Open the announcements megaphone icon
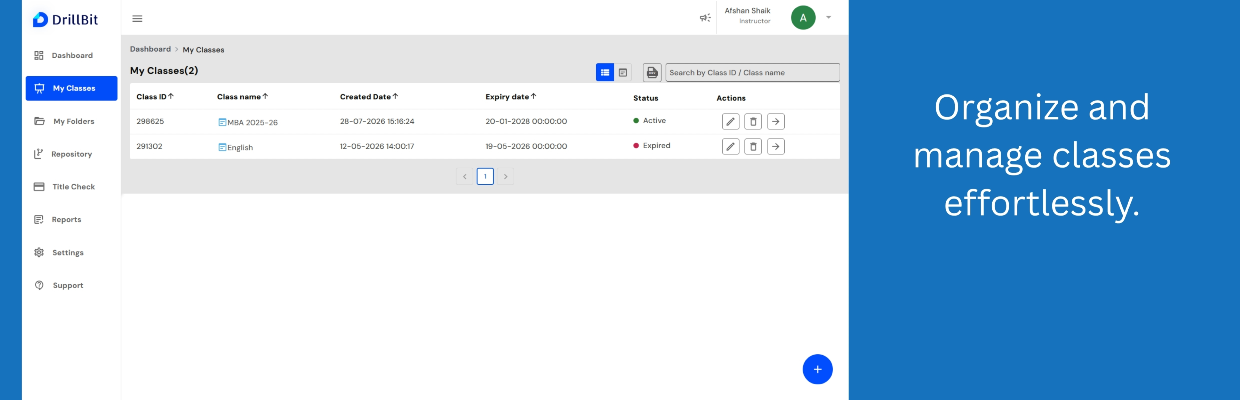1240x400 pixels. (705, 17)
